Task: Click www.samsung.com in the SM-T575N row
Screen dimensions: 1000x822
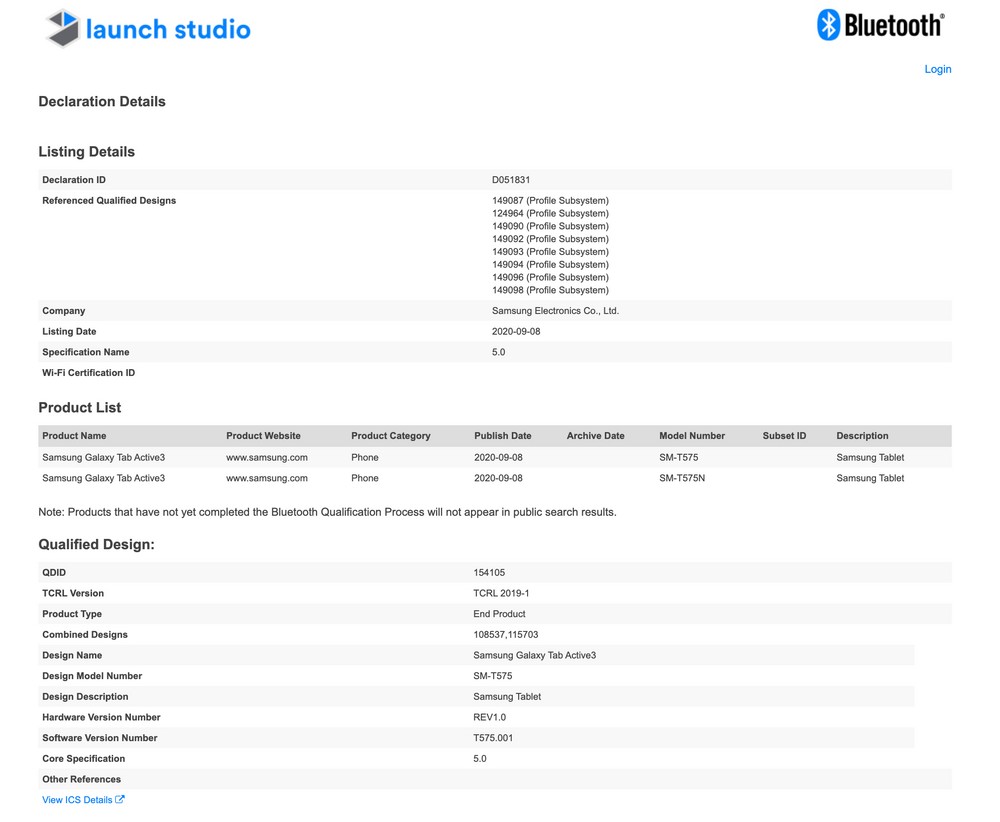Action: pos(267,478)
